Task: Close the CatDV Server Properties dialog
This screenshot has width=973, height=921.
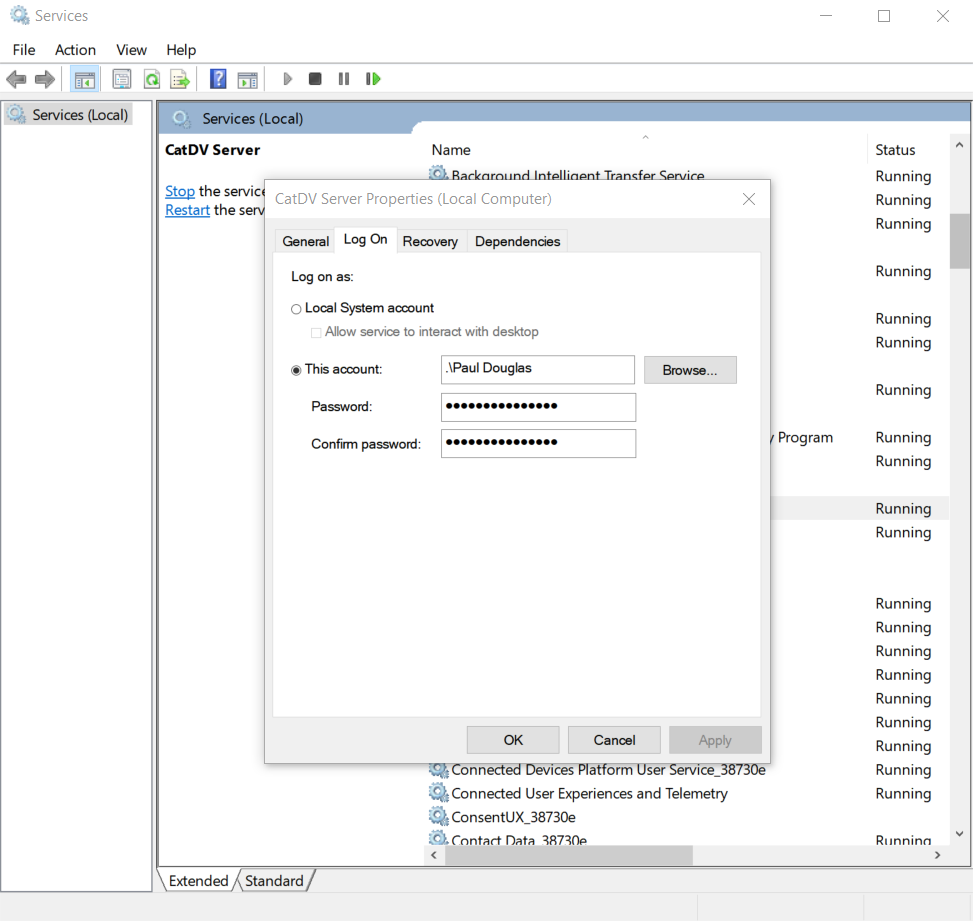Action: pos(749,199)
